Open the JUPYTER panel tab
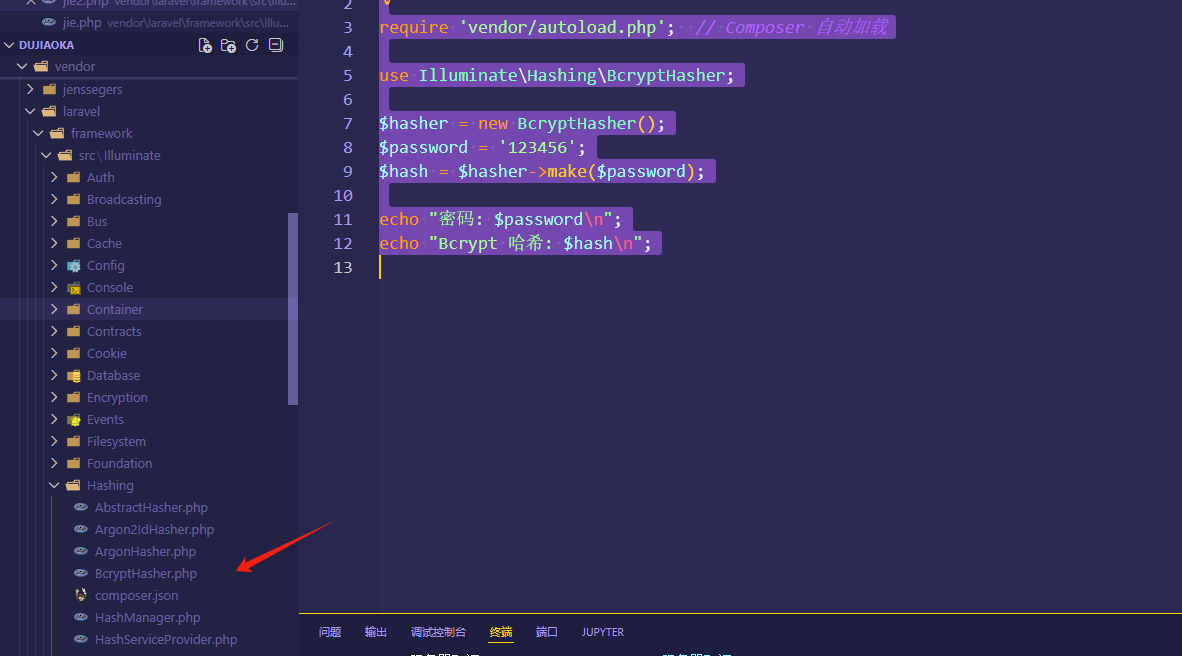 [x=603, y=632]
